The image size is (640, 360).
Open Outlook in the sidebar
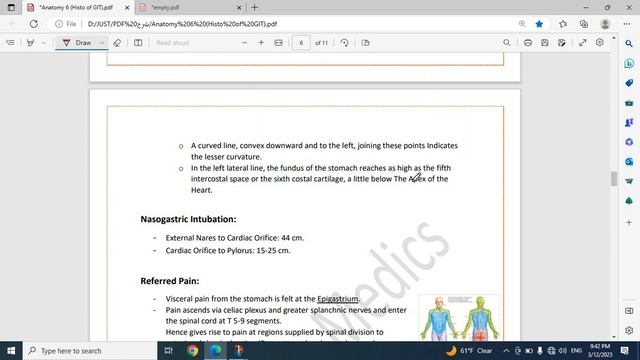pyautogui.click(x=629, y=161)
